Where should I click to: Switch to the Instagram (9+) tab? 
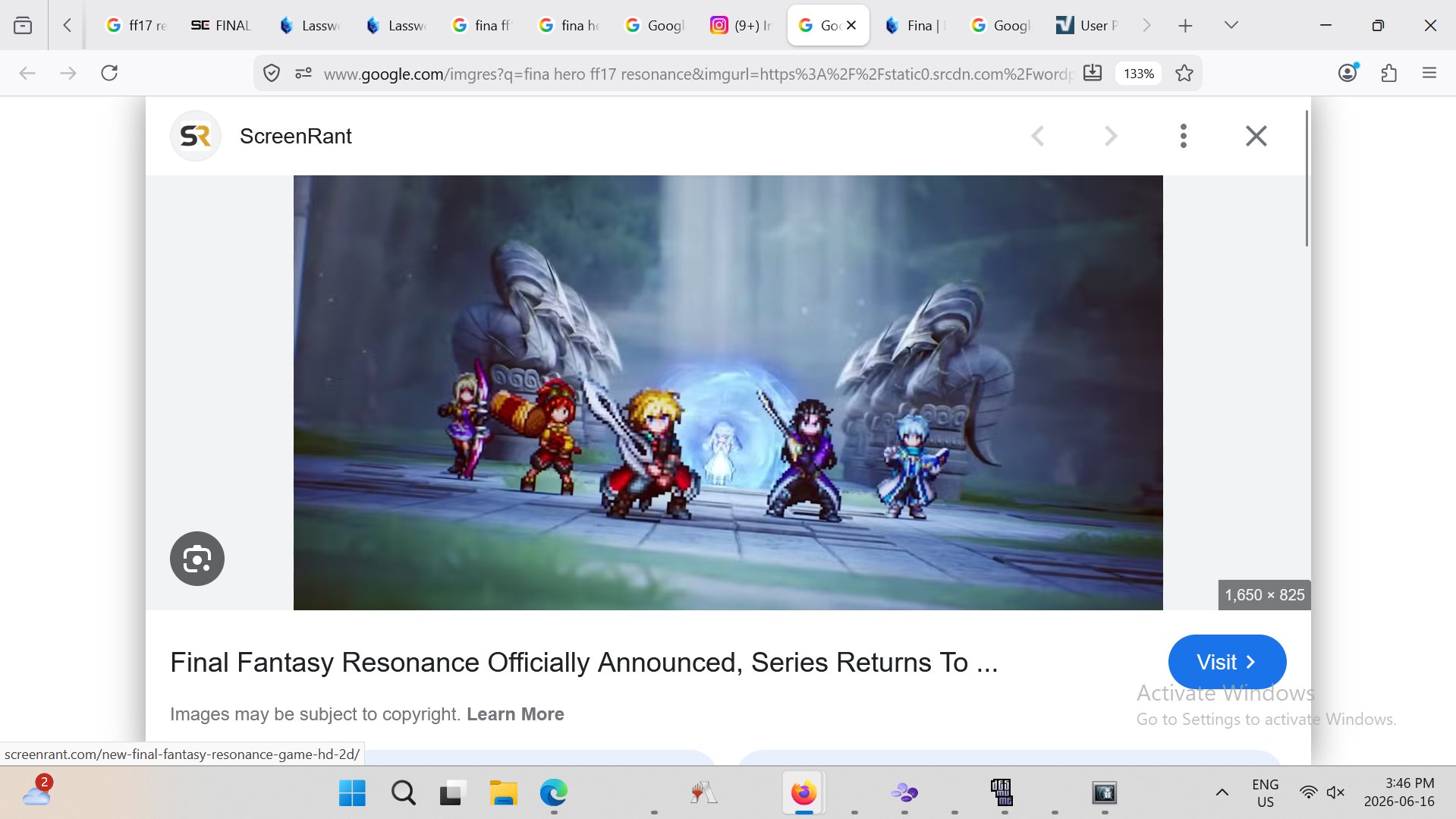(741, 25)
